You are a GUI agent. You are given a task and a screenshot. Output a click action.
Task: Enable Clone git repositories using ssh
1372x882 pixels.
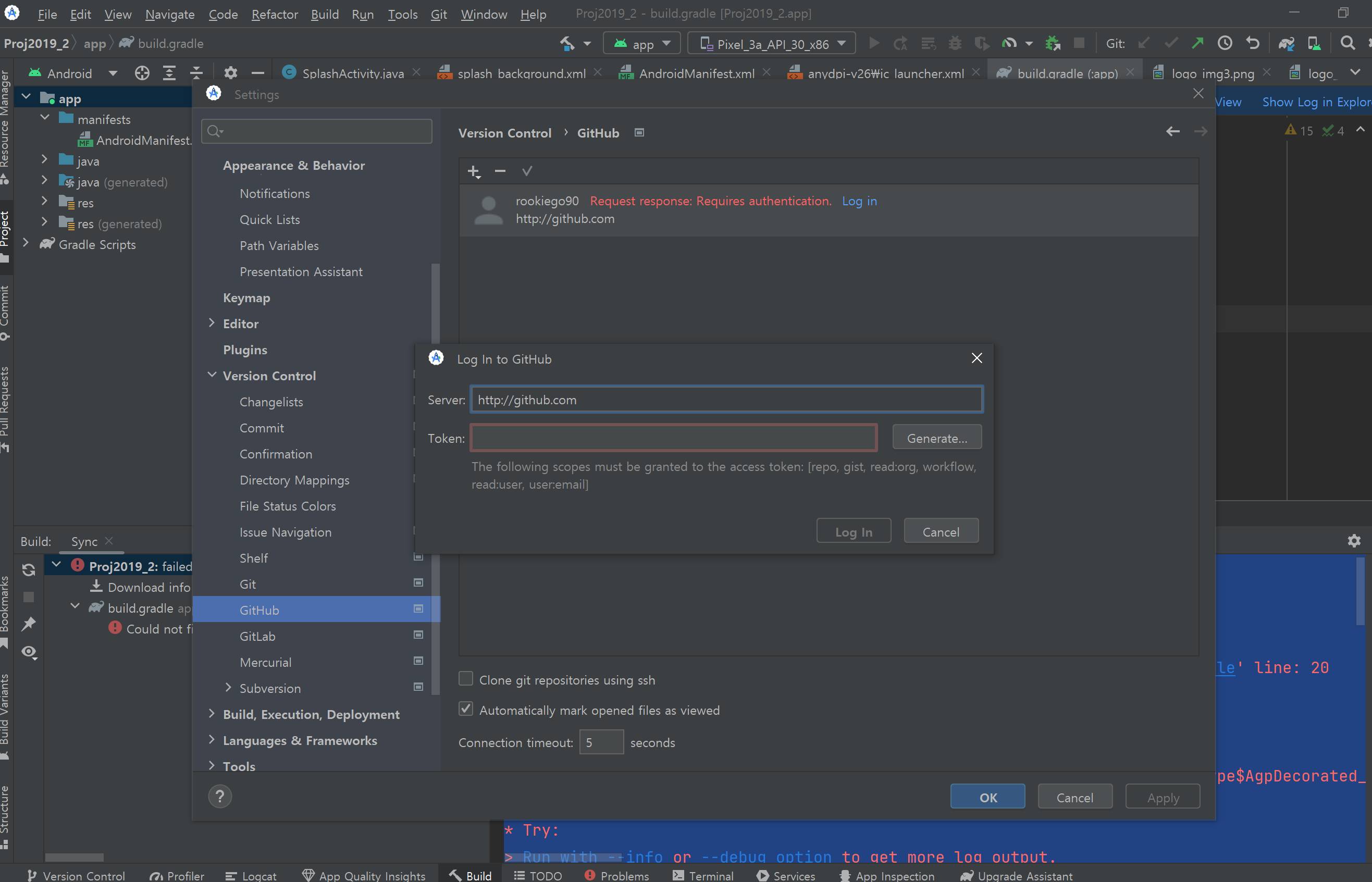coord(466,680)
